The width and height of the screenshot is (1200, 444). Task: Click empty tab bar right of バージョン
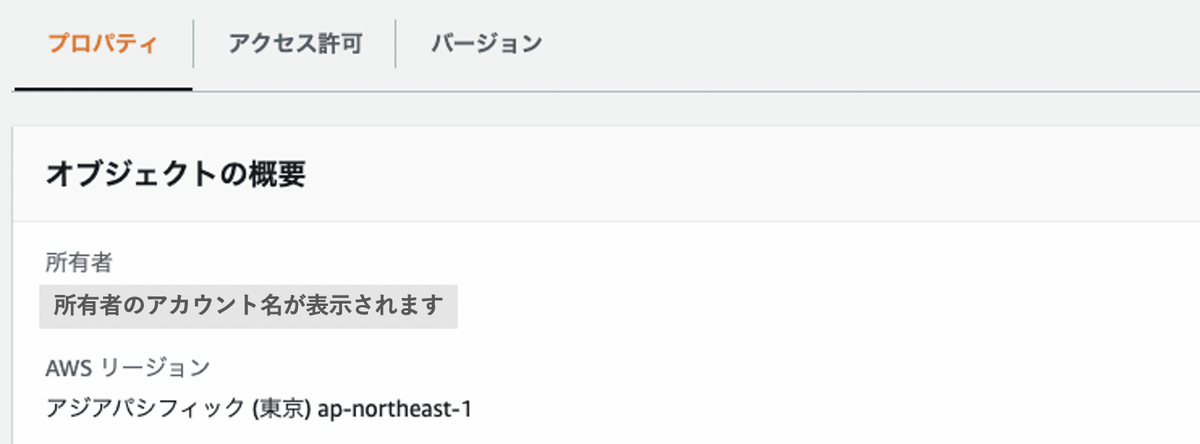click(870, 45)
